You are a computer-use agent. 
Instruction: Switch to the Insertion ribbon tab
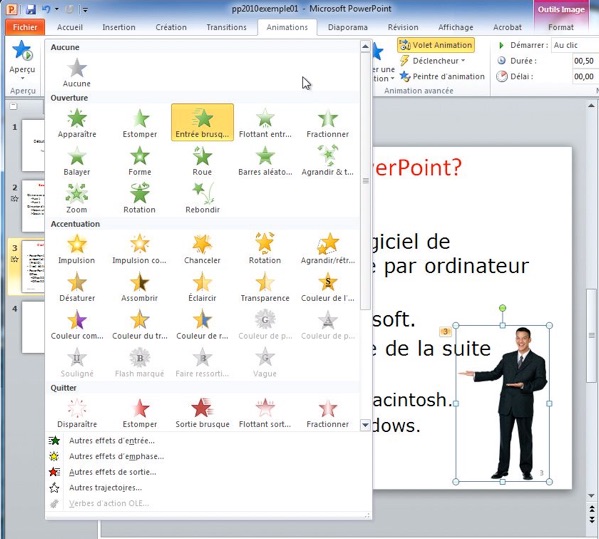(119, 27)
